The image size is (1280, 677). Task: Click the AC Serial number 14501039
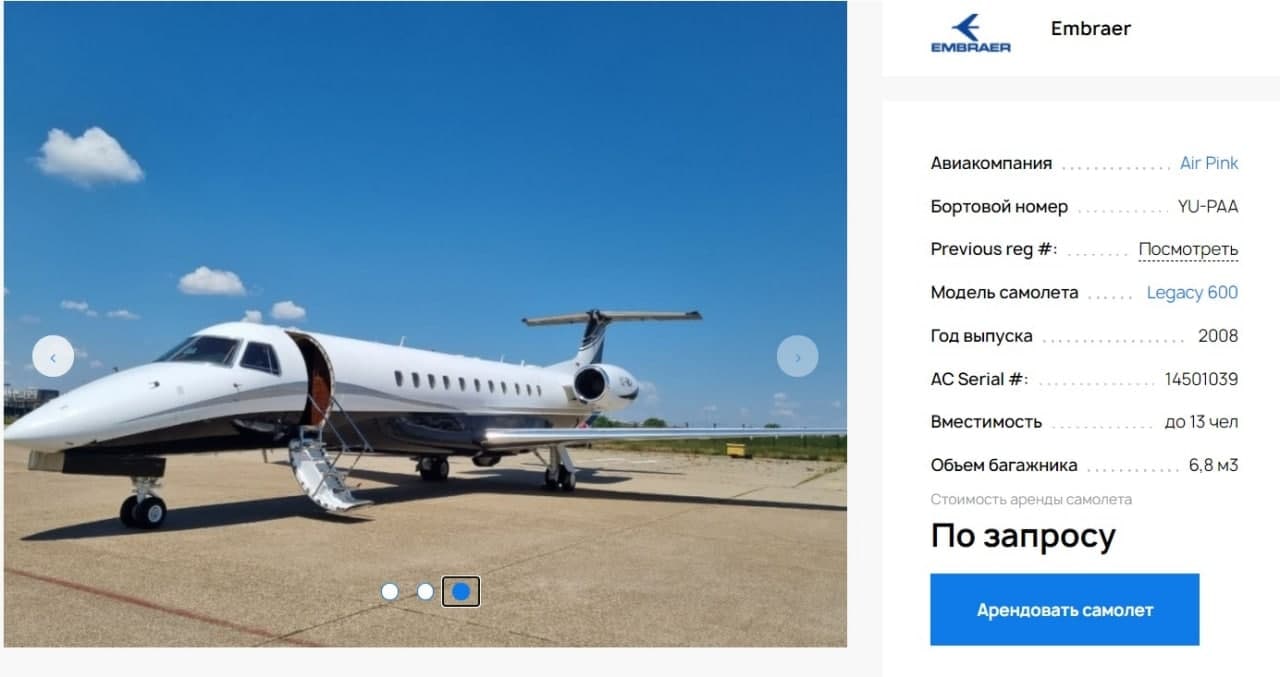[1201, 379]
